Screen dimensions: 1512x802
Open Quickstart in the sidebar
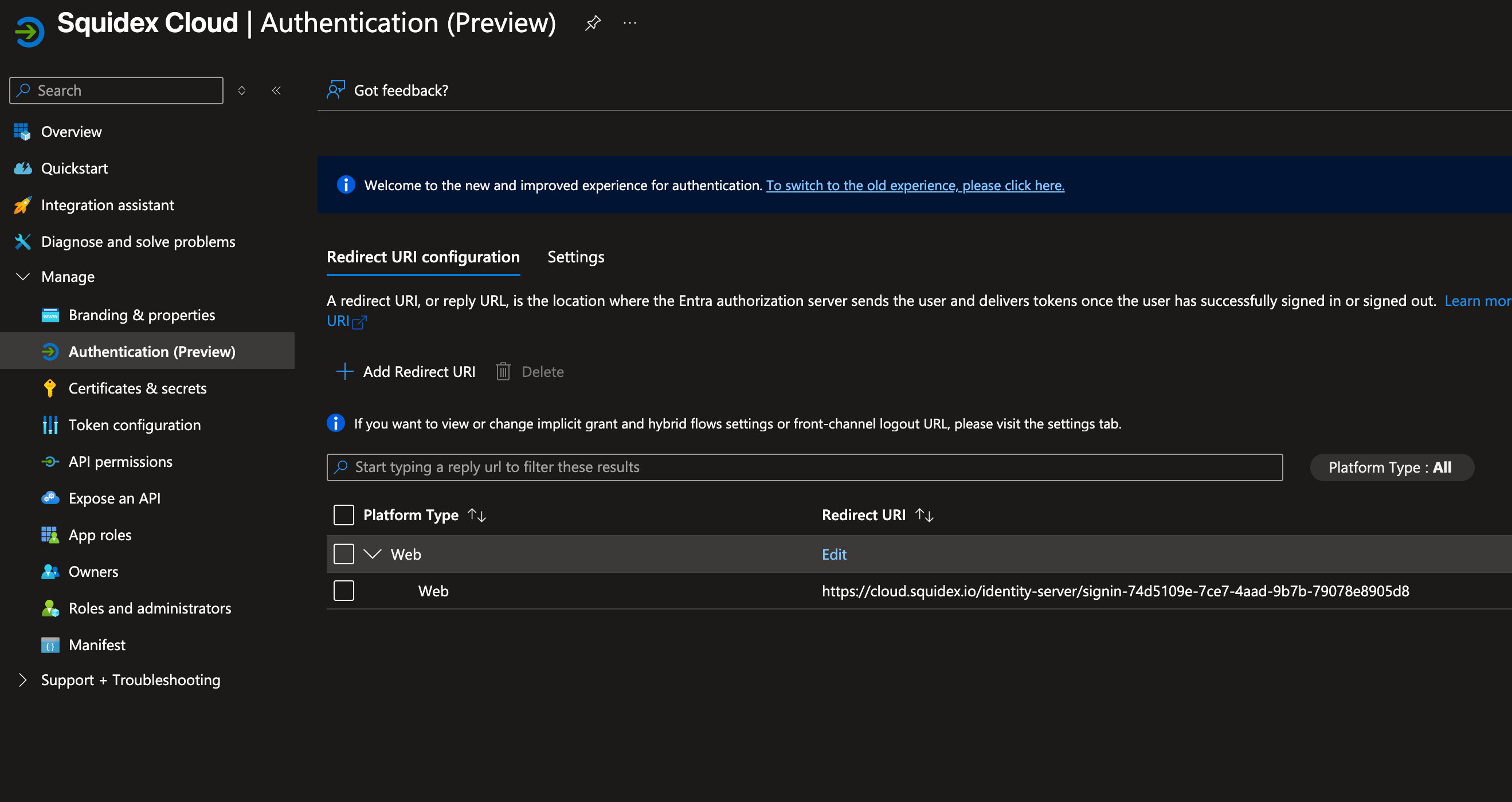coord(74,168)
